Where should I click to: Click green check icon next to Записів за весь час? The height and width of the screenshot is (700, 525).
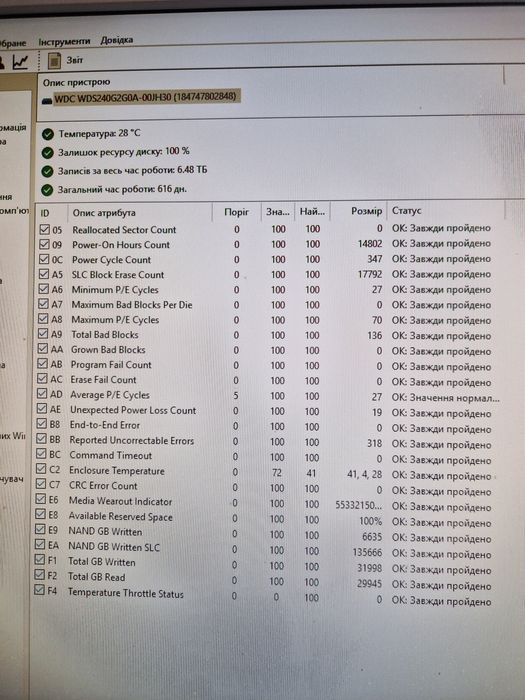(x=47, y=171)
